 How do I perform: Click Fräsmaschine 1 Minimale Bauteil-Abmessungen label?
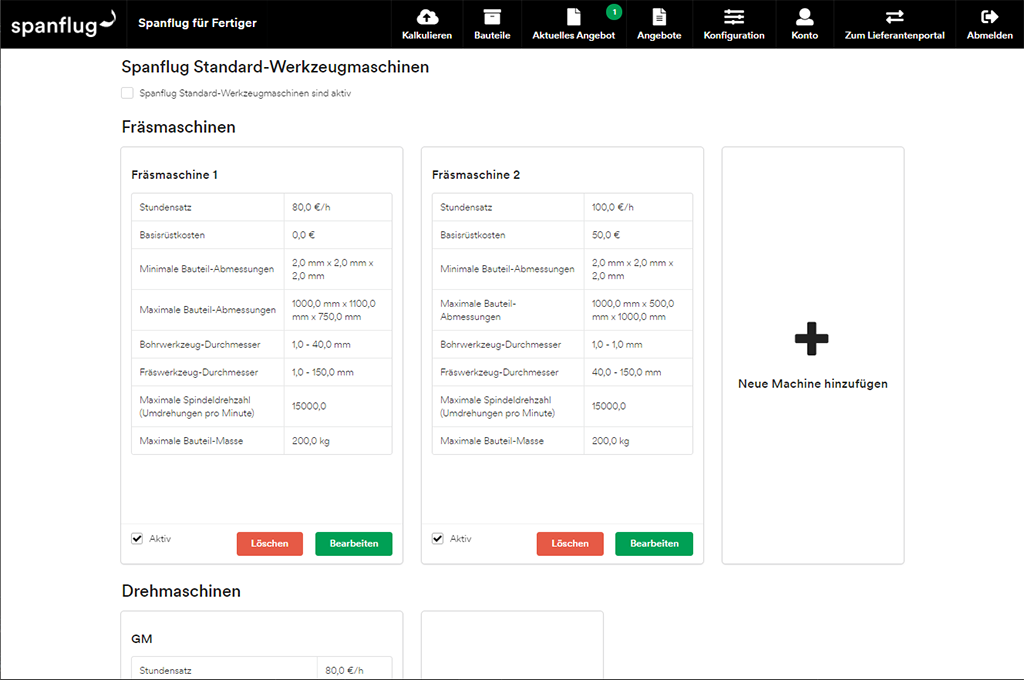206,269
